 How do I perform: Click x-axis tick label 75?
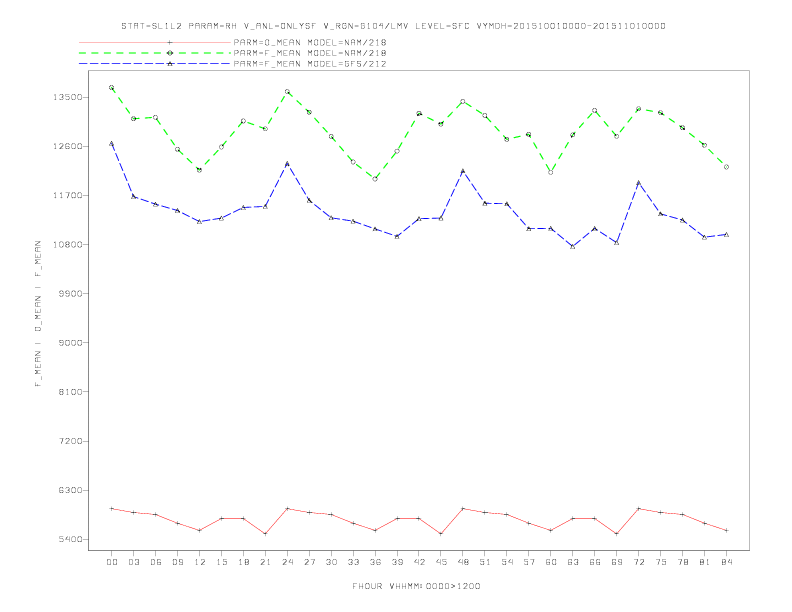coord(661,562)
